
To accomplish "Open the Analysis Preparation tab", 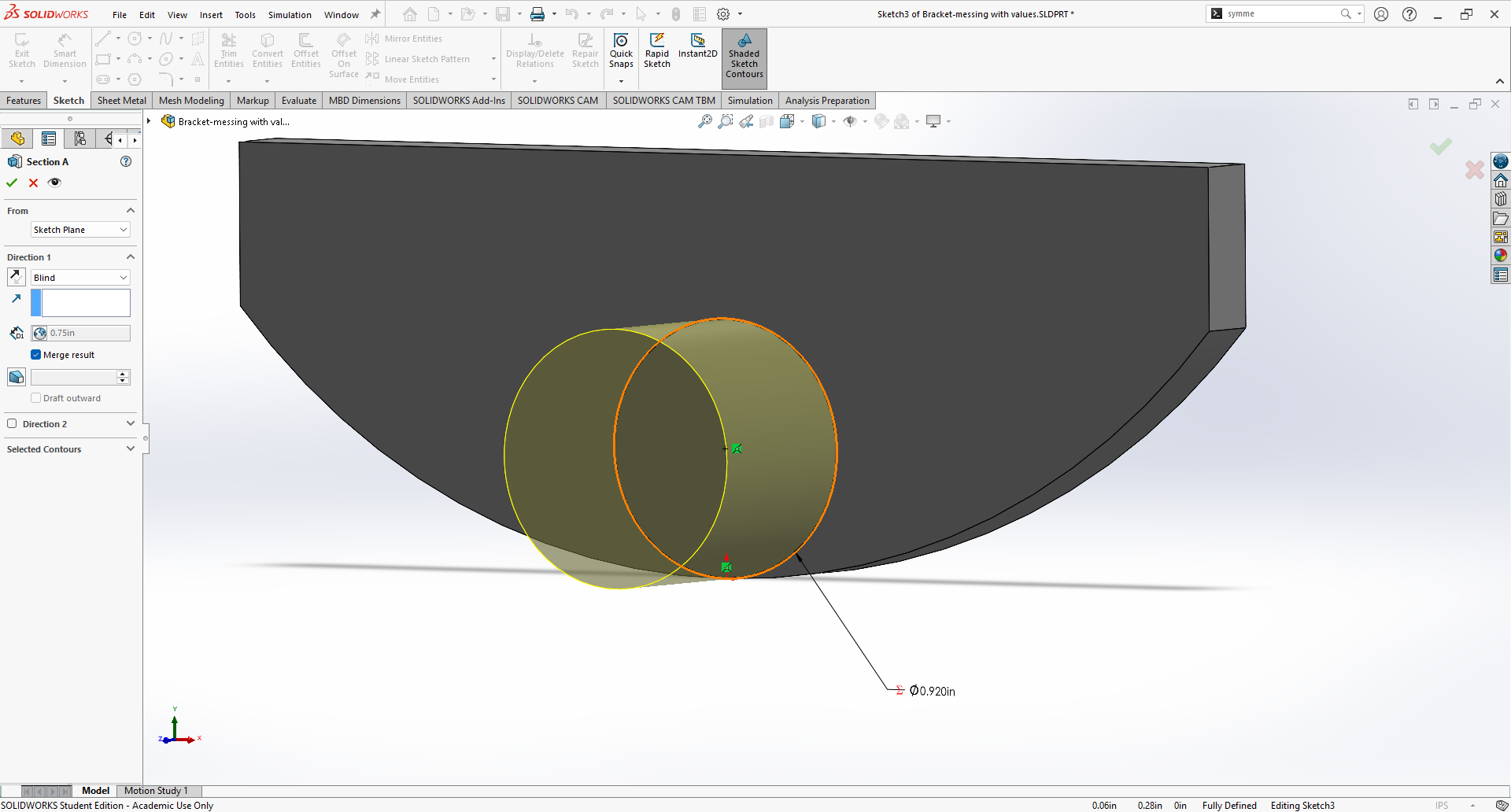I will [x=827, y=101].
